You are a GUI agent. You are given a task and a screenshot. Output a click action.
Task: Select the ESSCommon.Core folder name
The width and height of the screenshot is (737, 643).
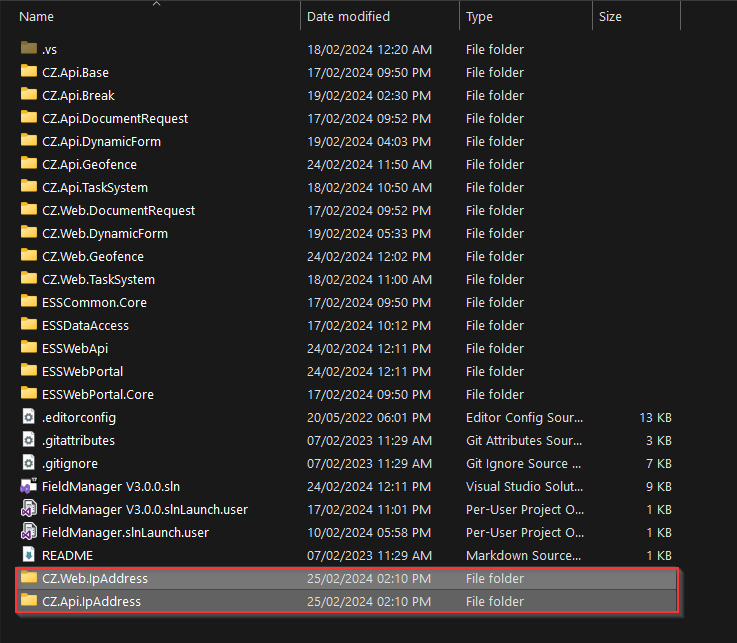(x=94, y=303)
